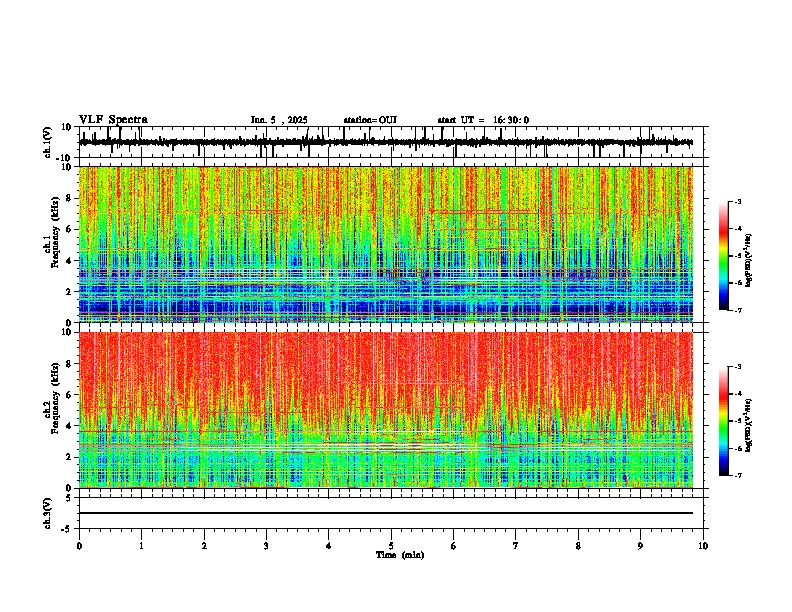Click the "station=OUJ" header text
The height and width of the screenshot is (612, 792).
(x=370, y=120)
